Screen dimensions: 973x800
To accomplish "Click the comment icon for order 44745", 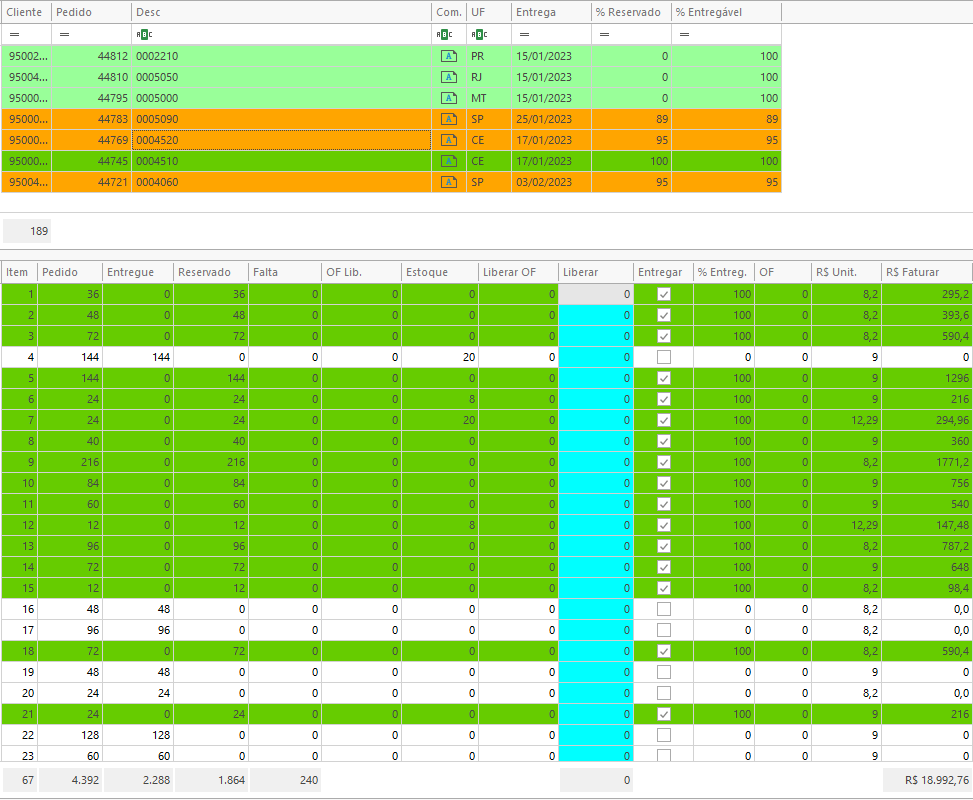I will 449,161.
